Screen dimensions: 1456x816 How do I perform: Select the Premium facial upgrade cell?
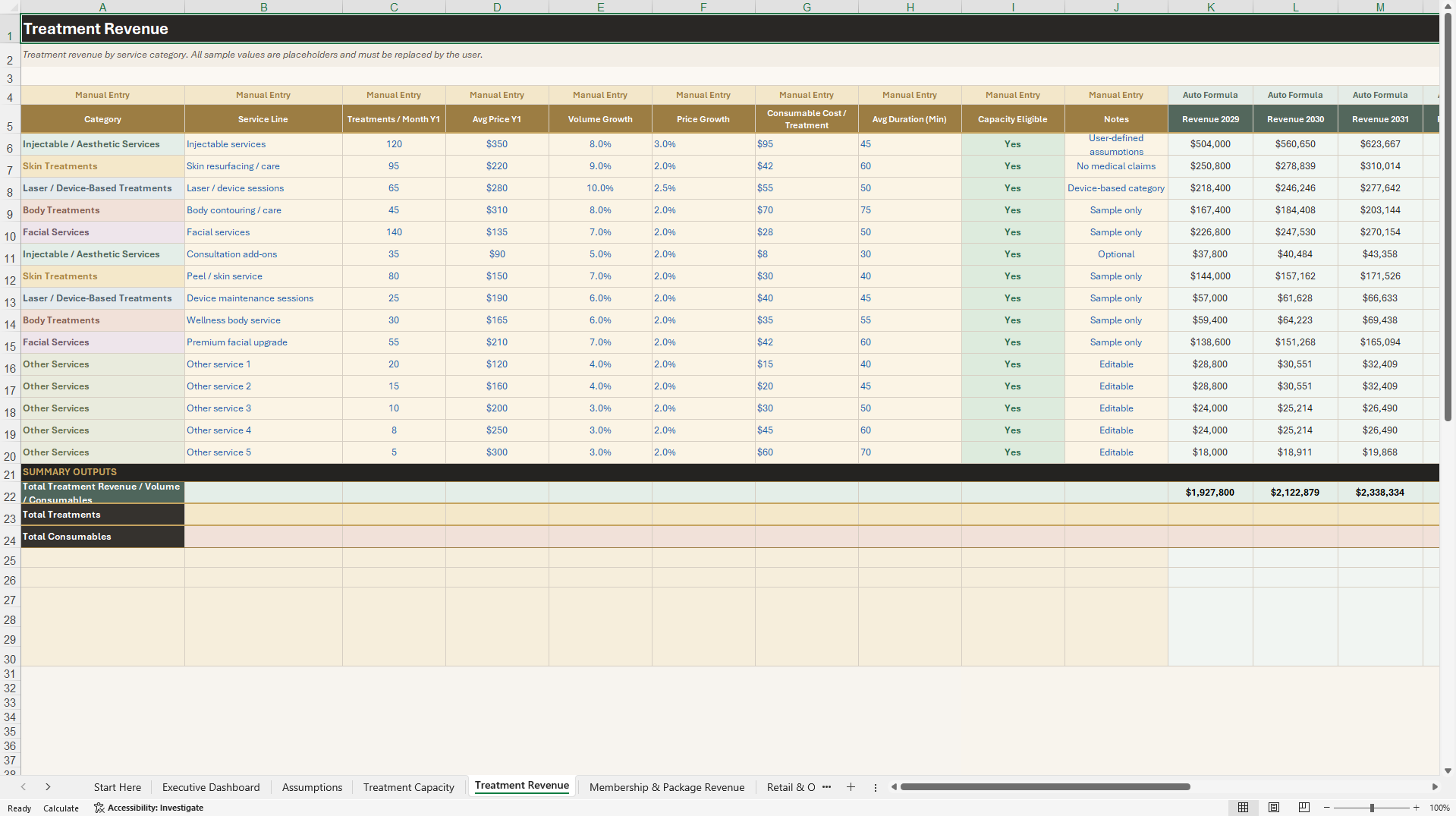click(263, 342)
